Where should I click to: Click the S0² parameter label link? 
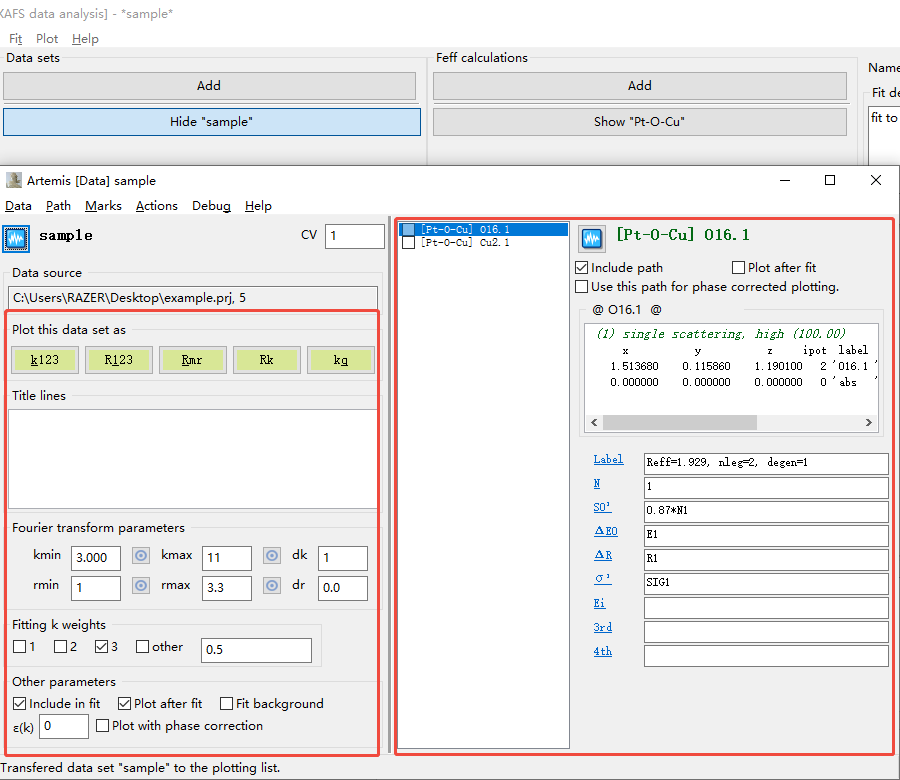click(602, 507)
